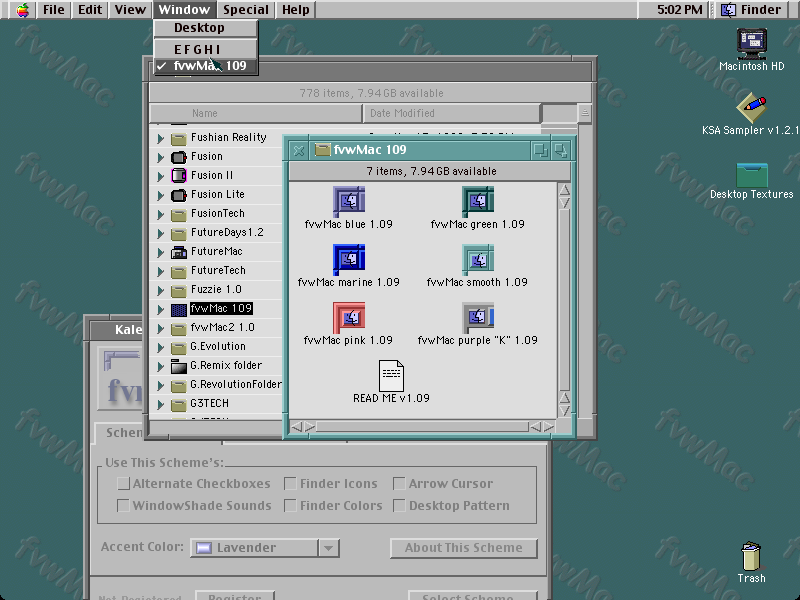Choose E F G H I from Window menu

[x=206, y=49]
